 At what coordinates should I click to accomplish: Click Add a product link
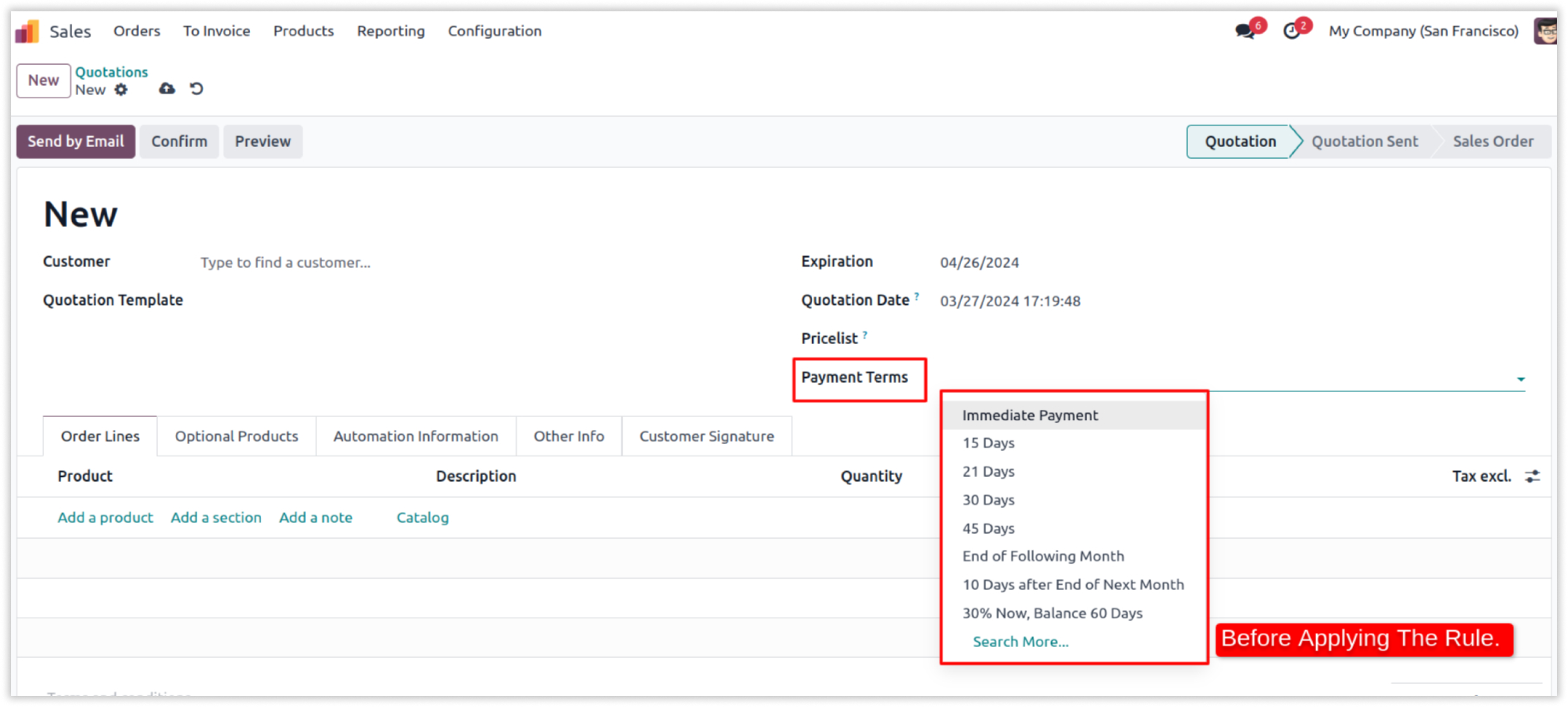[x=105, y=517]
